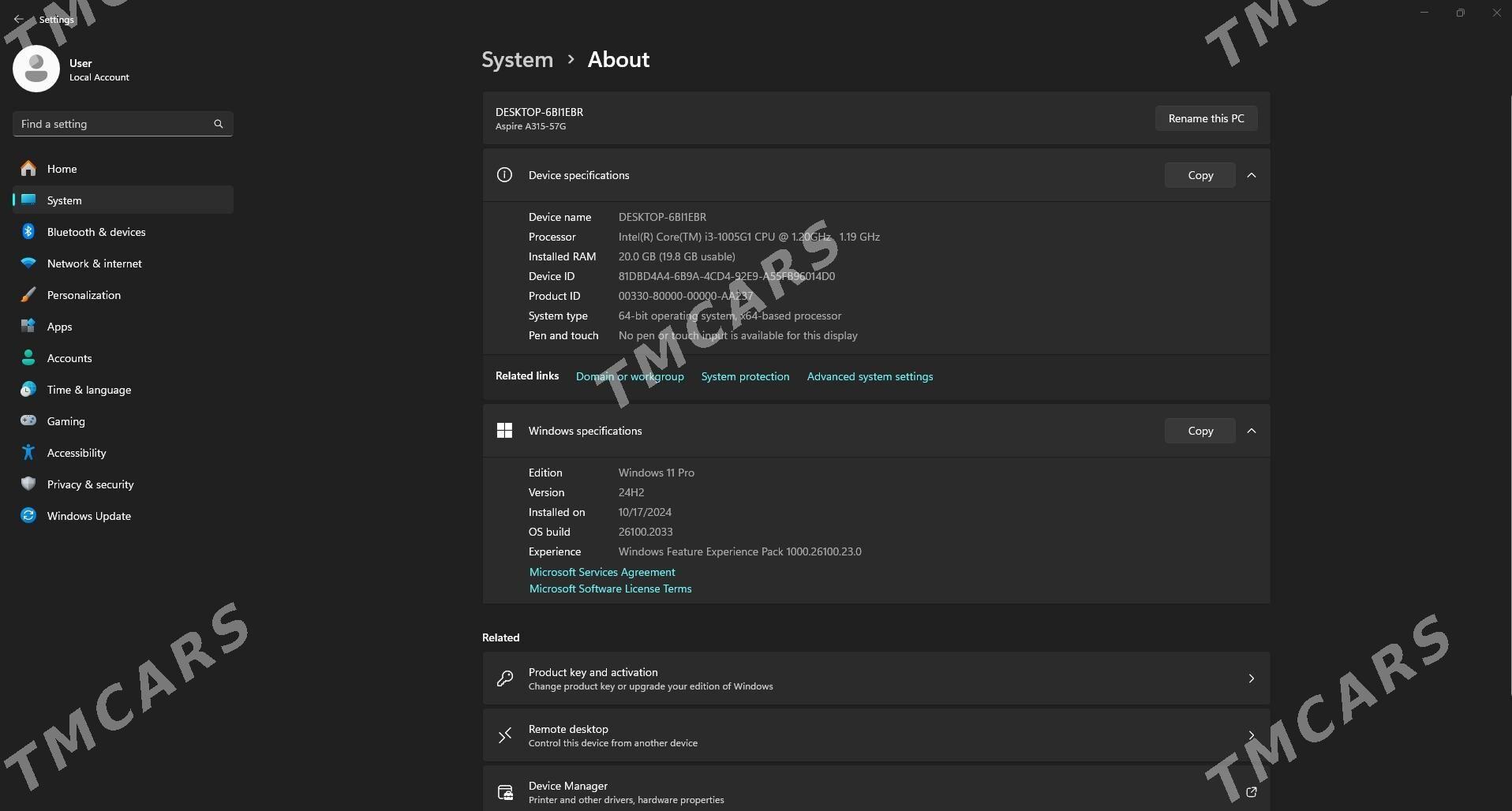Screen dimensions: 1512x811
Task: Open Personalization settings
Action: coord(123,295)
